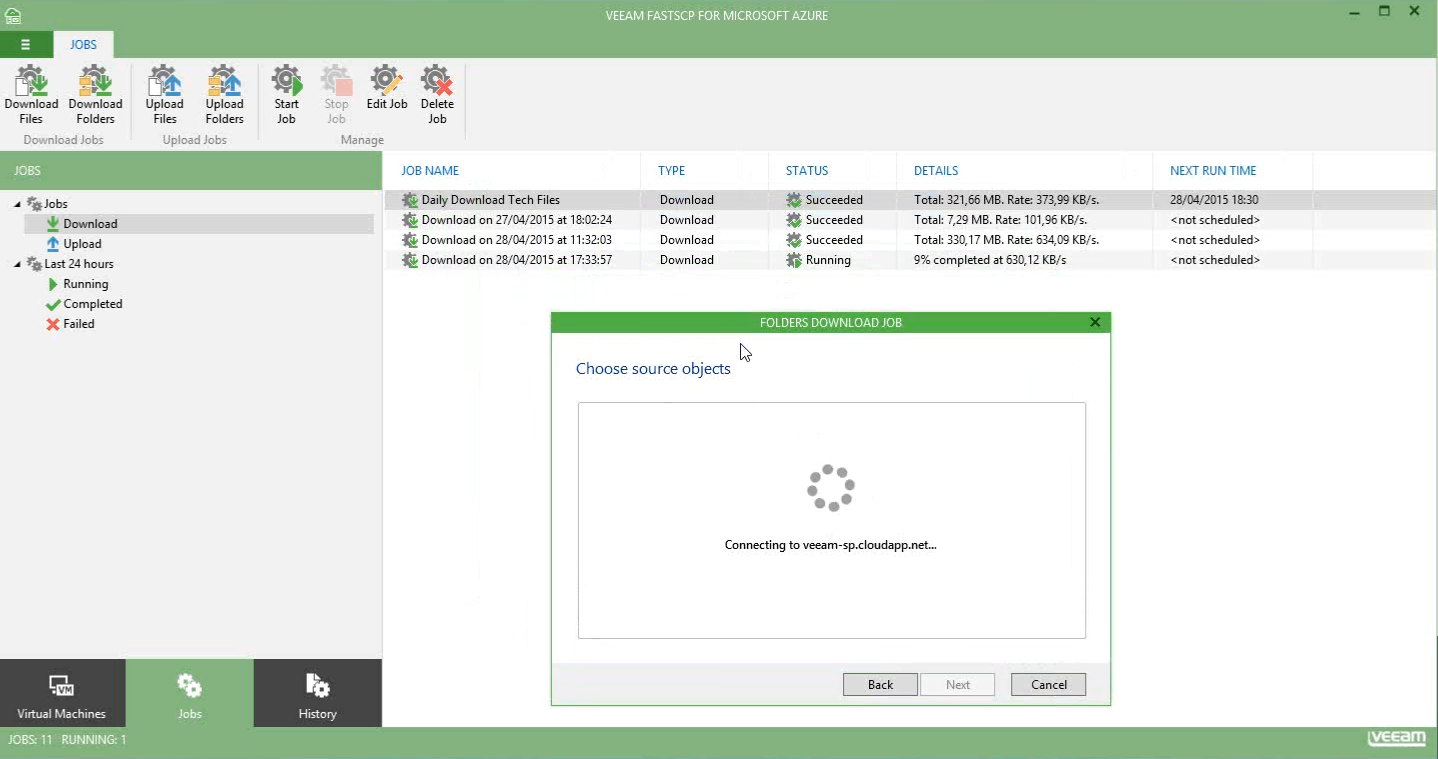This screenshot has height=759, width=1438.
Task: Open the hamburger main menu button
Action: [x=26, y=44]
